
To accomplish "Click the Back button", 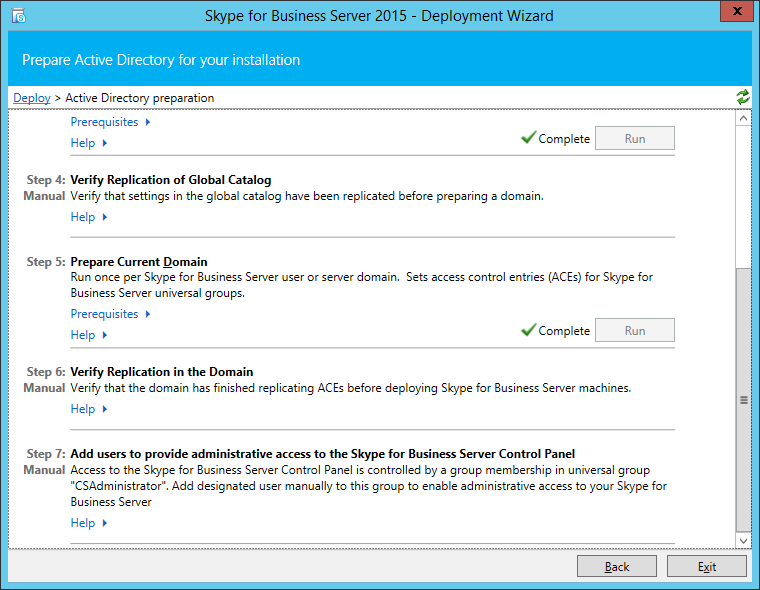I will [x=617, y=566].
